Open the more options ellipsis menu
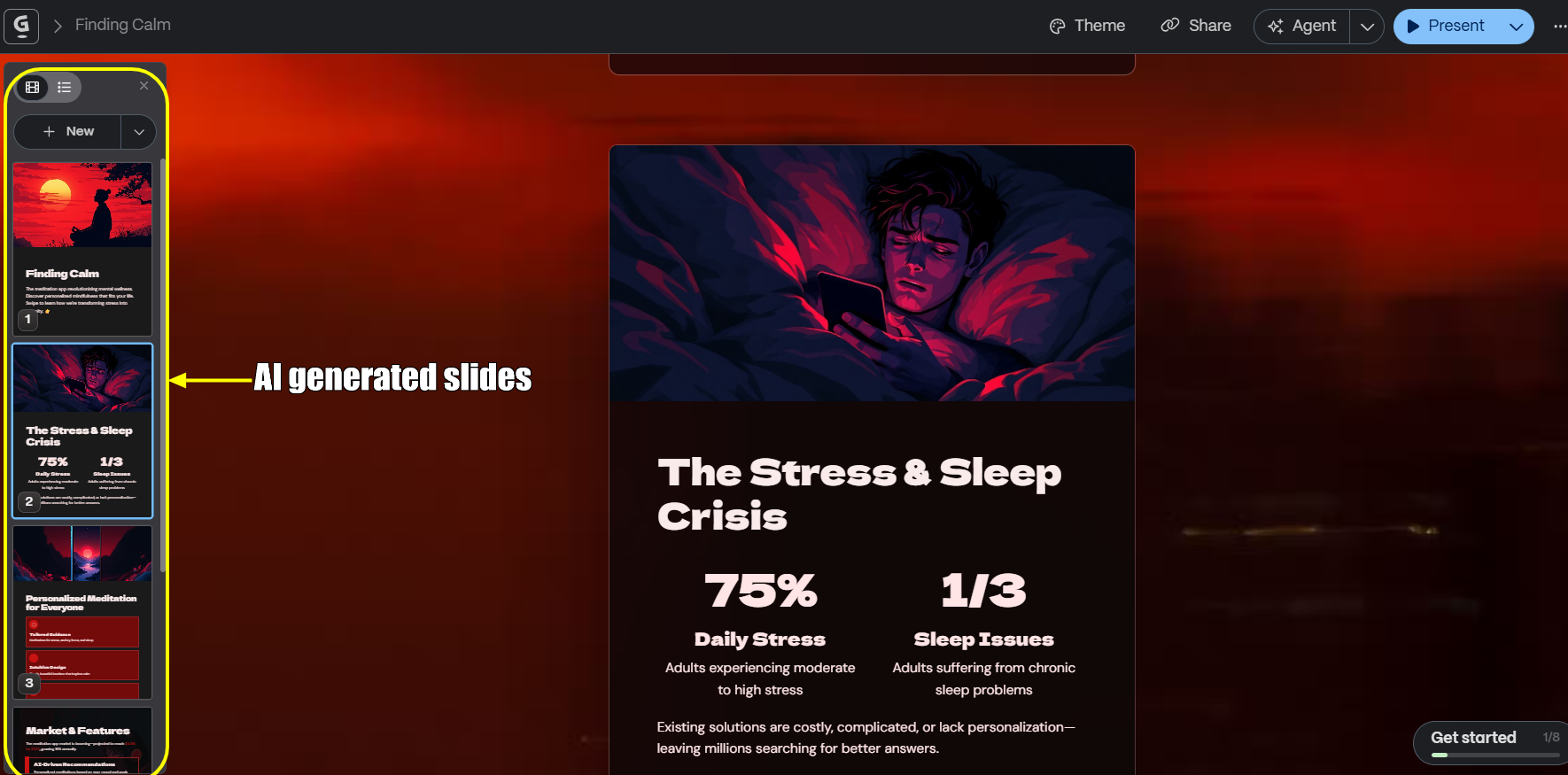 [1559, 26]
